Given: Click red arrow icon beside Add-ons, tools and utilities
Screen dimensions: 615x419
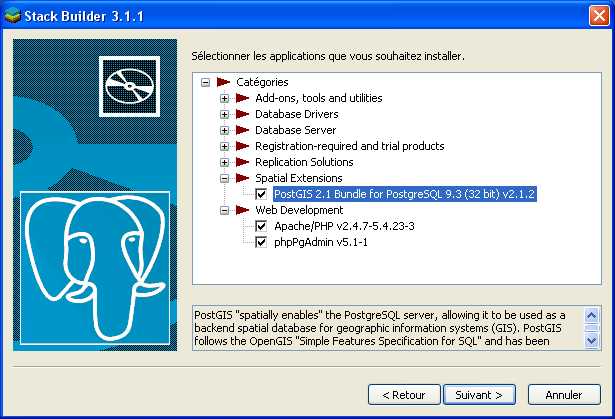Looking at the screenshot, I should coord(242,98).
